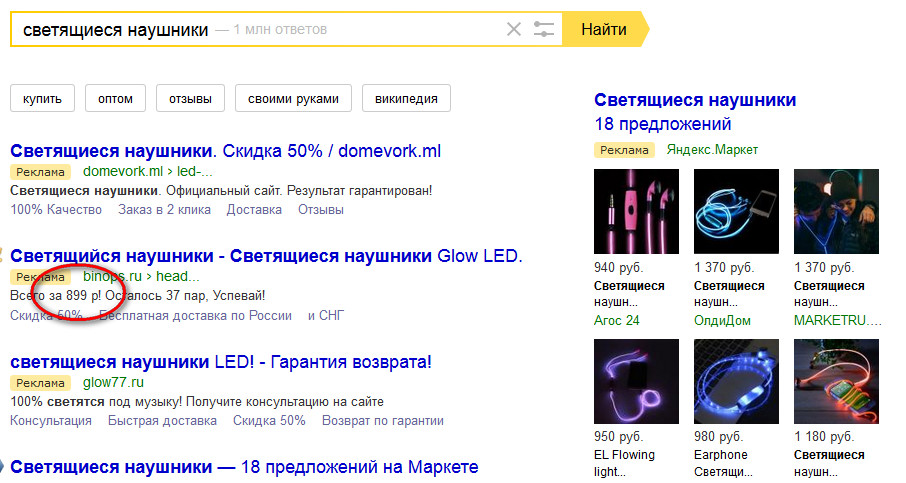Screen dimensions: 906x483
Task: Open advanced search settings sliders icon
Action: coord(543,29)
